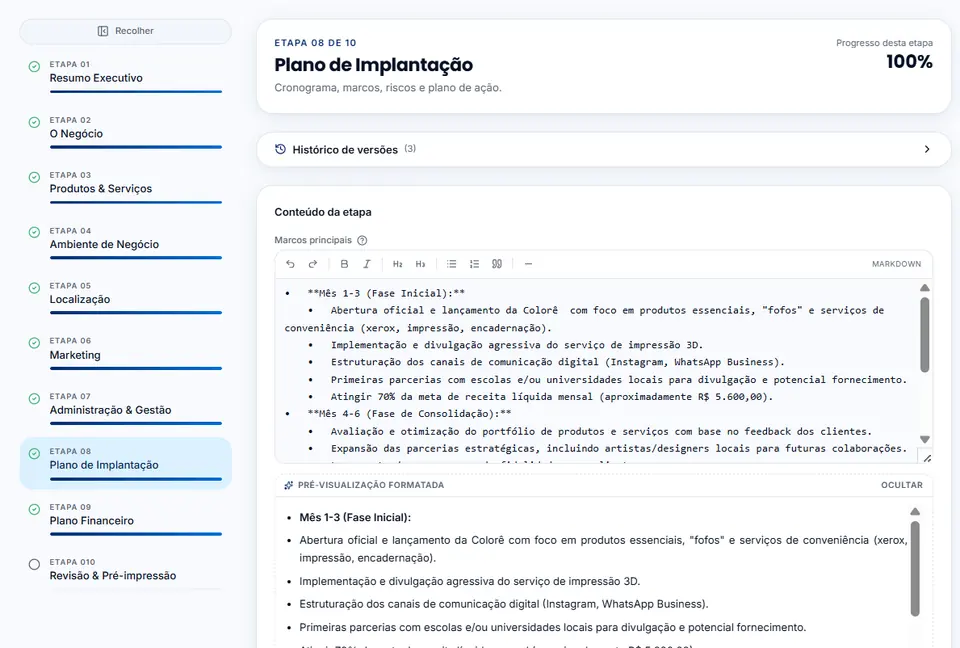Screen dimensions: 960x648
Task: Toggle bold formatting in editor
Action: (x=344, y=264)
